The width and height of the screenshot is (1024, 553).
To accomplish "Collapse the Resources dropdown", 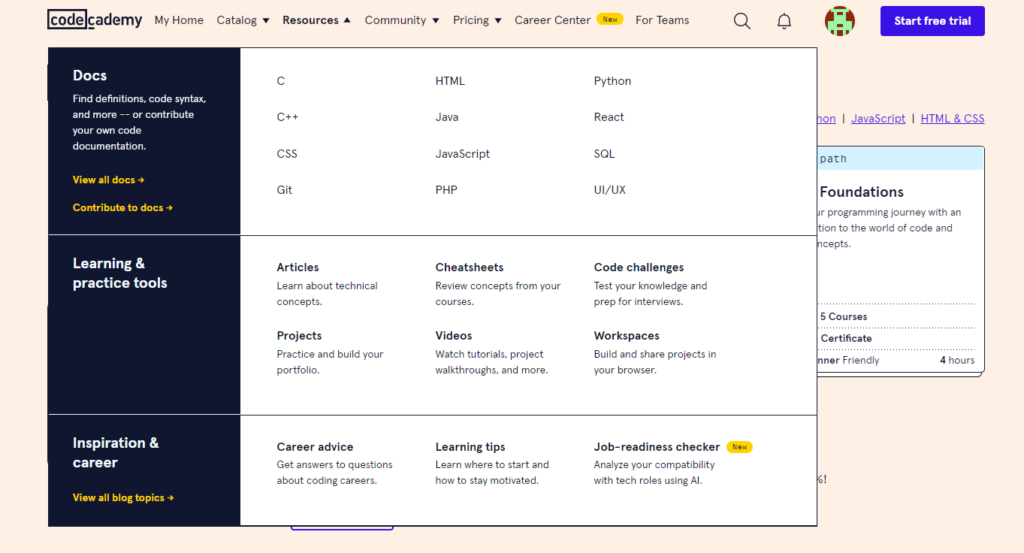I will 317,20.
